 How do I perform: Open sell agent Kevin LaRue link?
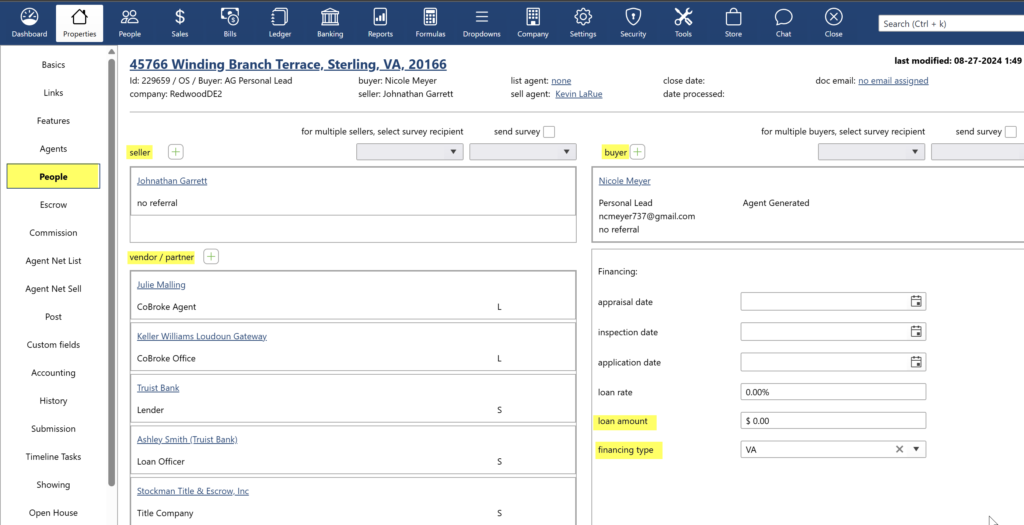[579, 94]
